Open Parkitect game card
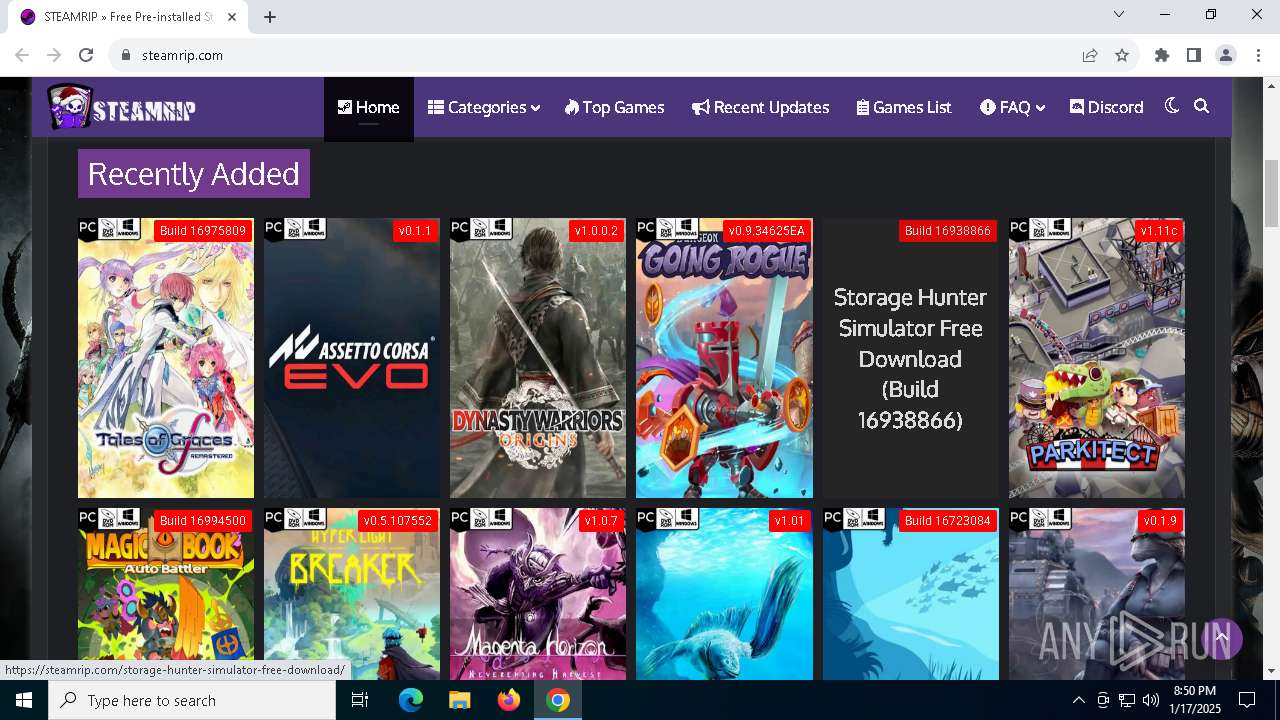The image size is (1280, 720). 1096,358
